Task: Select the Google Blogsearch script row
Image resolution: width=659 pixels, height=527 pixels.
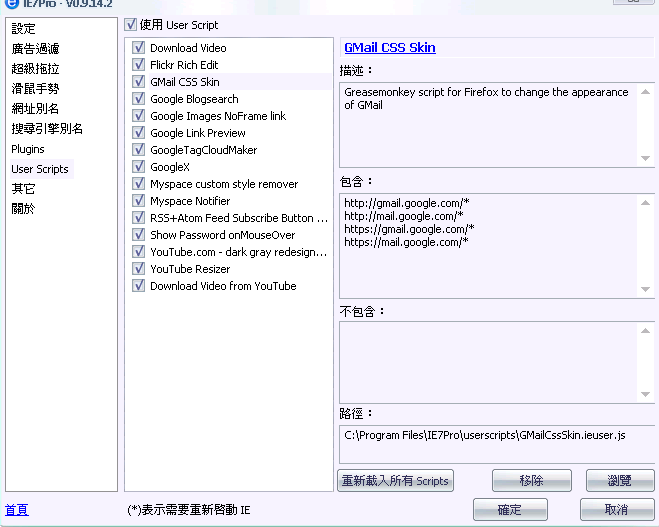Action: pyautogui.click(x=194, y=99)
